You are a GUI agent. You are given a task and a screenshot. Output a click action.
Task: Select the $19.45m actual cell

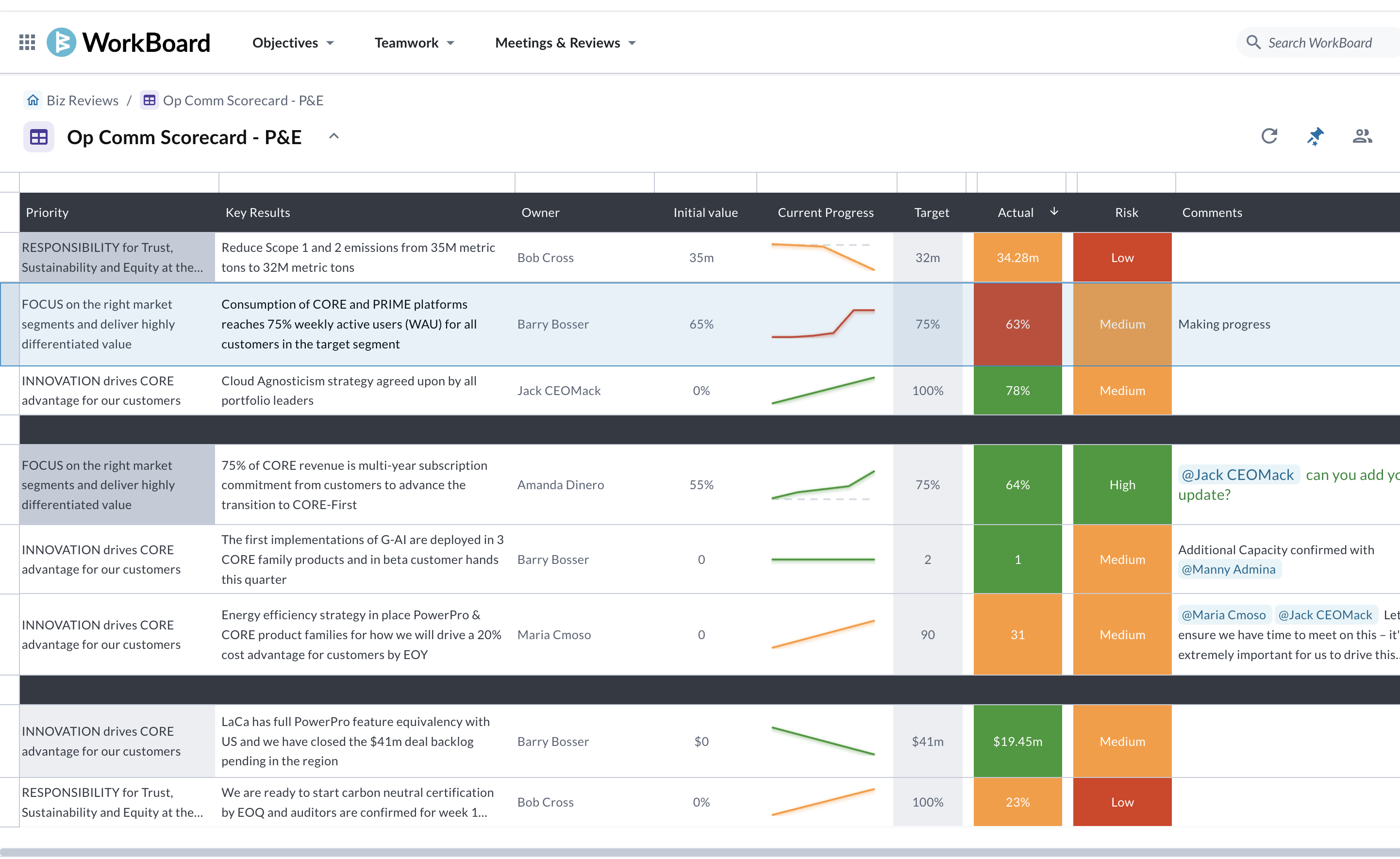click(1017, 741)
